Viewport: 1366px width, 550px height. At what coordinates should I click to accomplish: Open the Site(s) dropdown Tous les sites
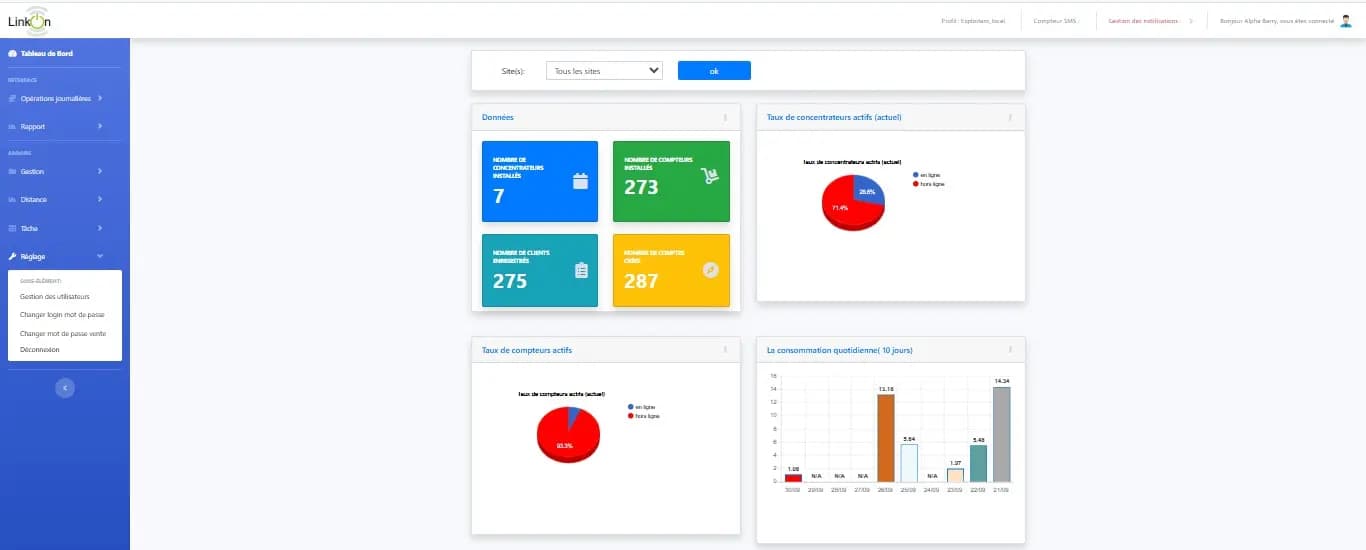(x=604, y=71)
